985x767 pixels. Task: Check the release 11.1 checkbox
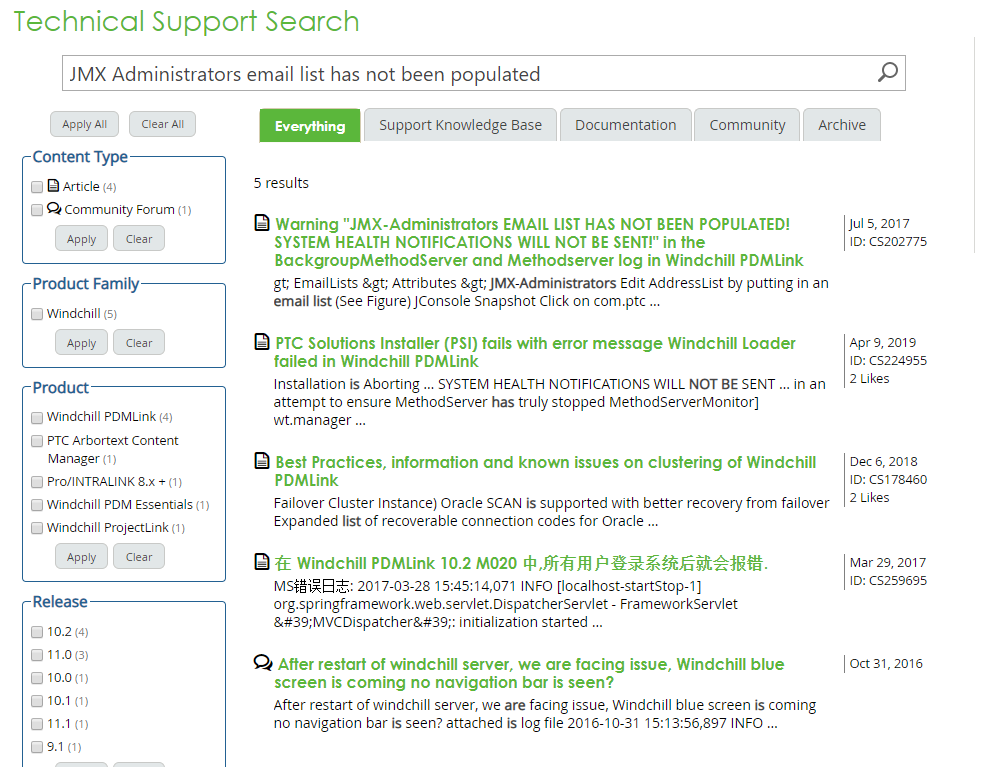click(x=37, y=724)
